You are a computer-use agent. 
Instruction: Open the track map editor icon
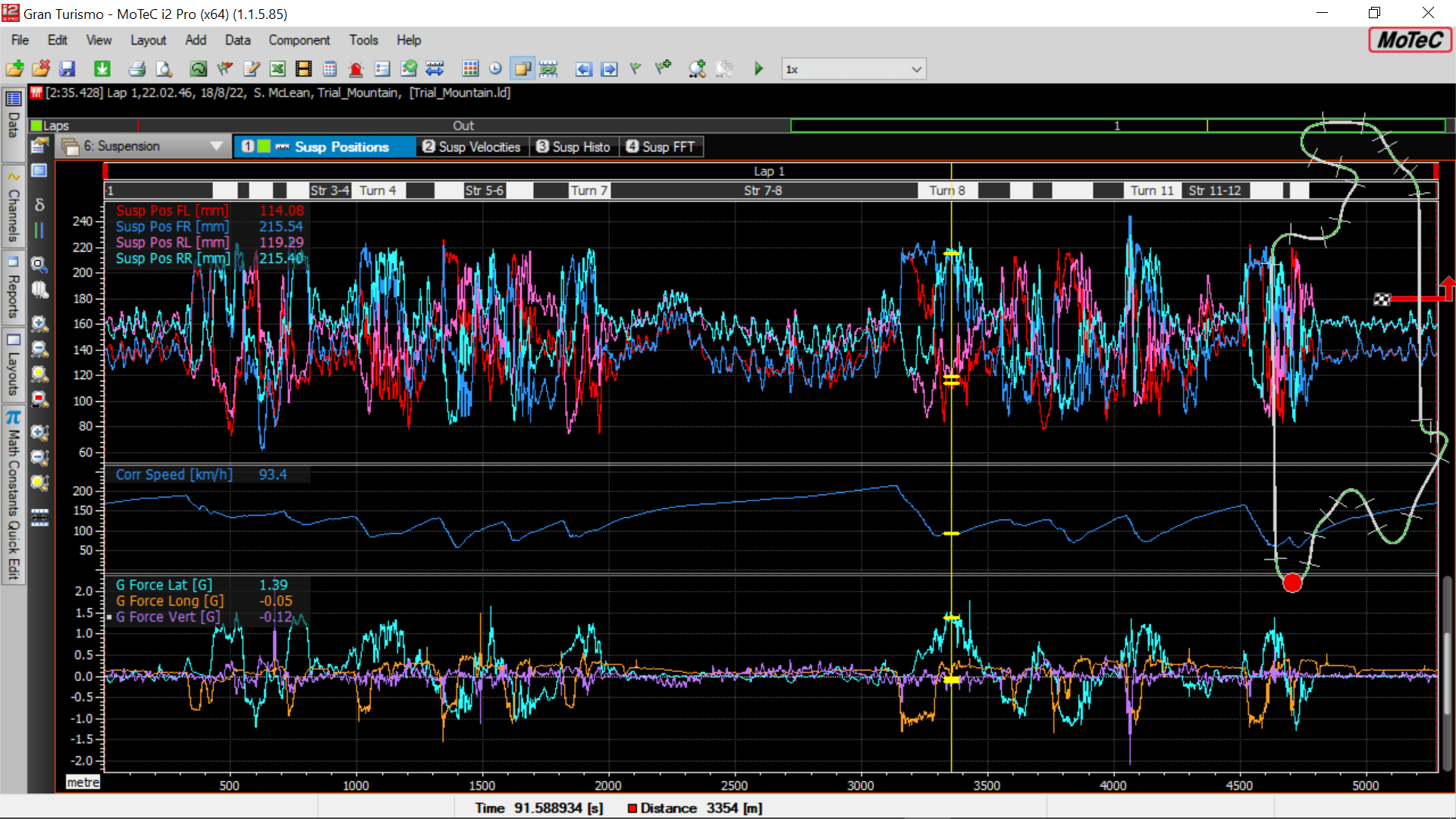[198, 69]
